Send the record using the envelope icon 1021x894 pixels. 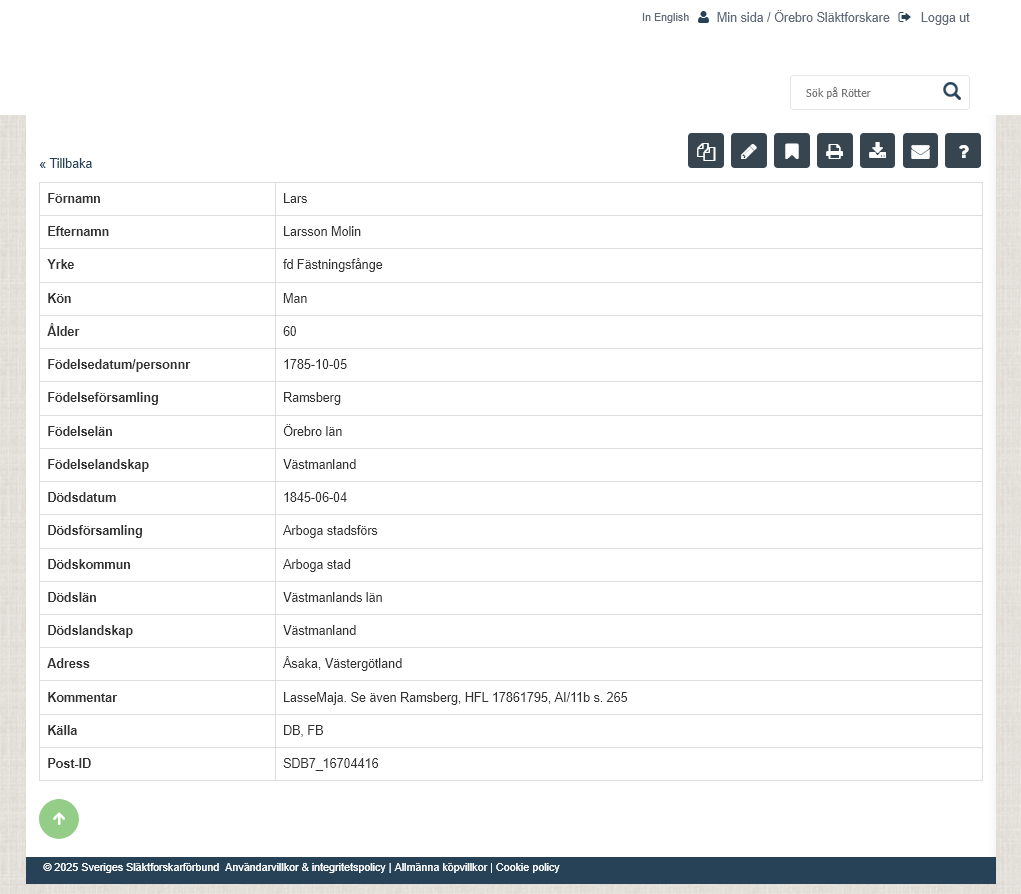[920, 151]
